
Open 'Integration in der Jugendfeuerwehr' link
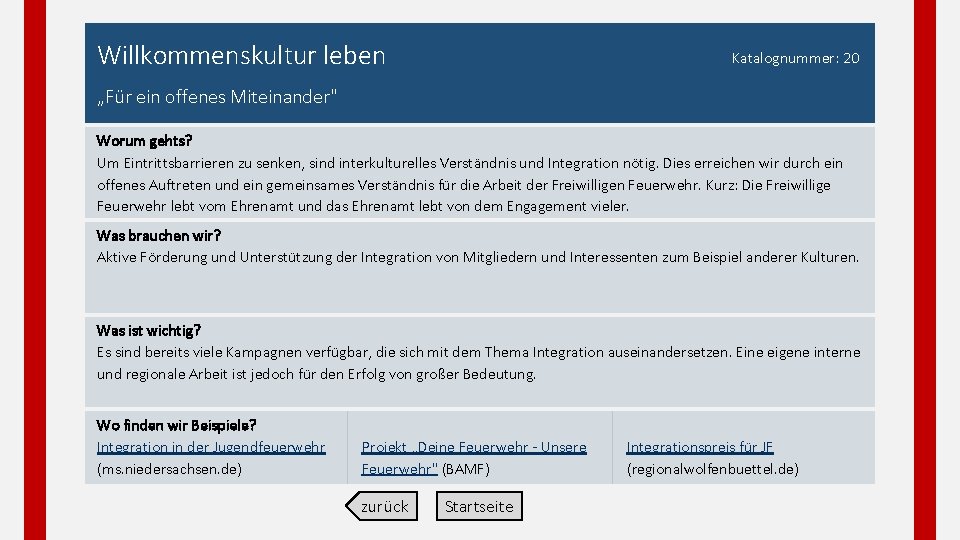click(x=211, y=447)
